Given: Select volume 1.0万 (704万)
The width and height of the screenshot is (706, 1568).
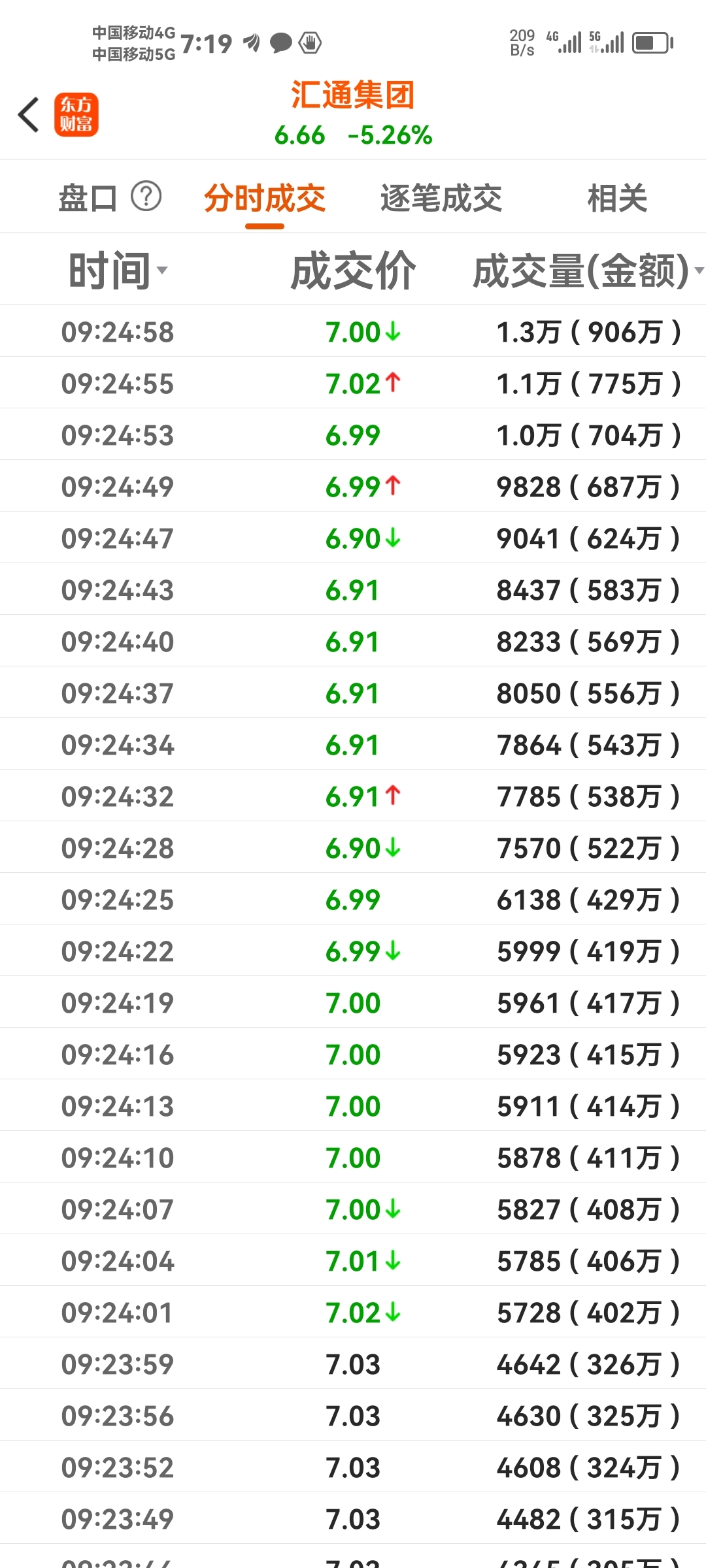Looking at the screenshot, I should [589, 435].
